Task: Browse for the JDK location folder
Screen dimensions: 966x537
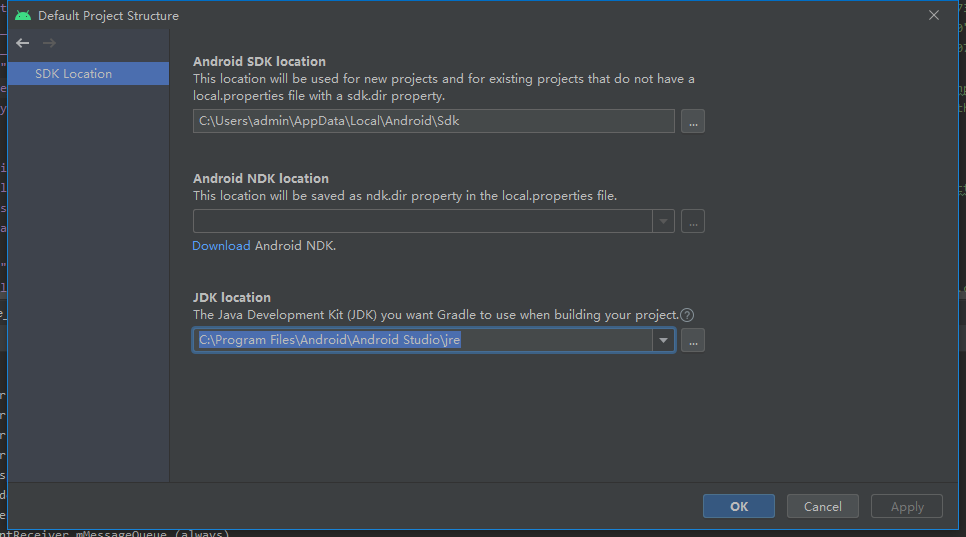Action: (693, 341)
